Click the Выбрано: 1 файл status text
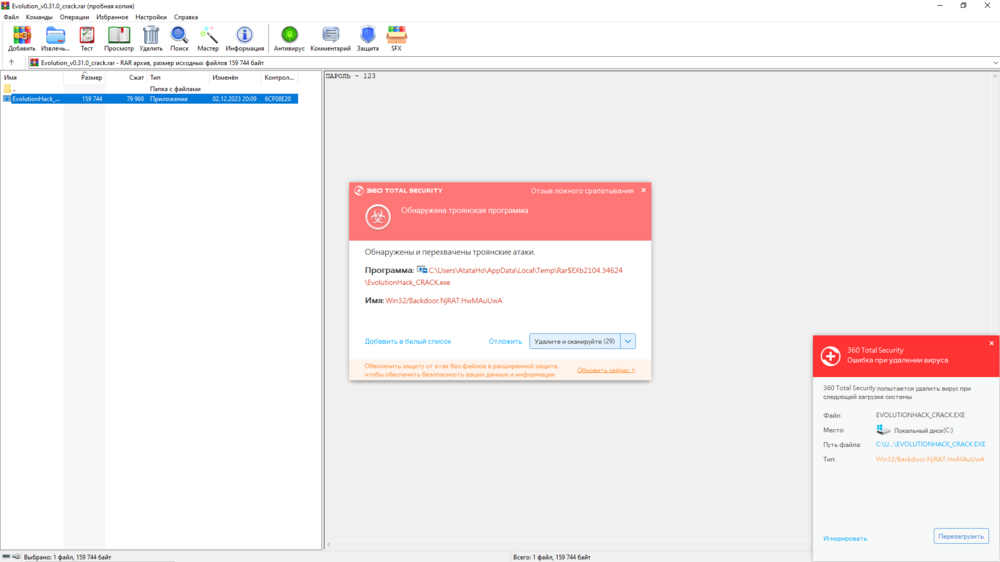 pos(68,557)
